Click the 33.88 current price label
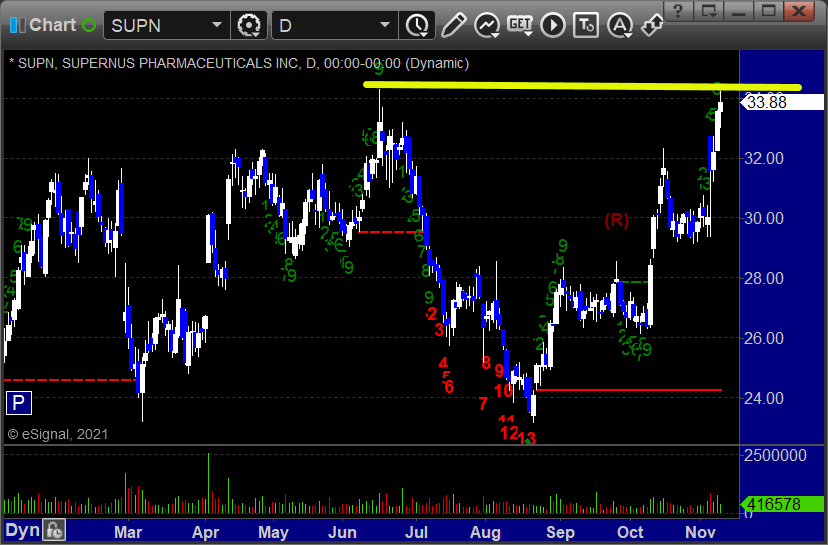The width and height of the screenshot is (828, 545). (x=782, y=102)
